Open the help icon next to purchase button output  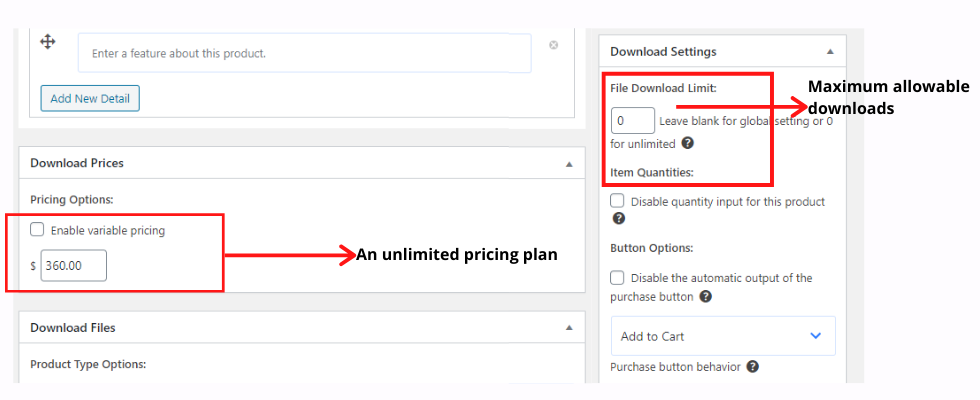706,296
